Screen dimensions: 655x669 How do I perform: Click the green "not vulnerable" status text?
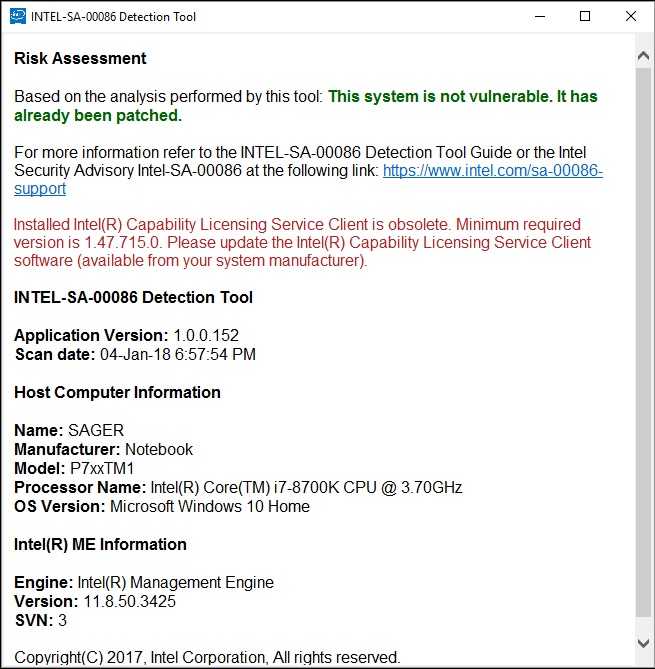pyautogui.click(x=462, y=97)
